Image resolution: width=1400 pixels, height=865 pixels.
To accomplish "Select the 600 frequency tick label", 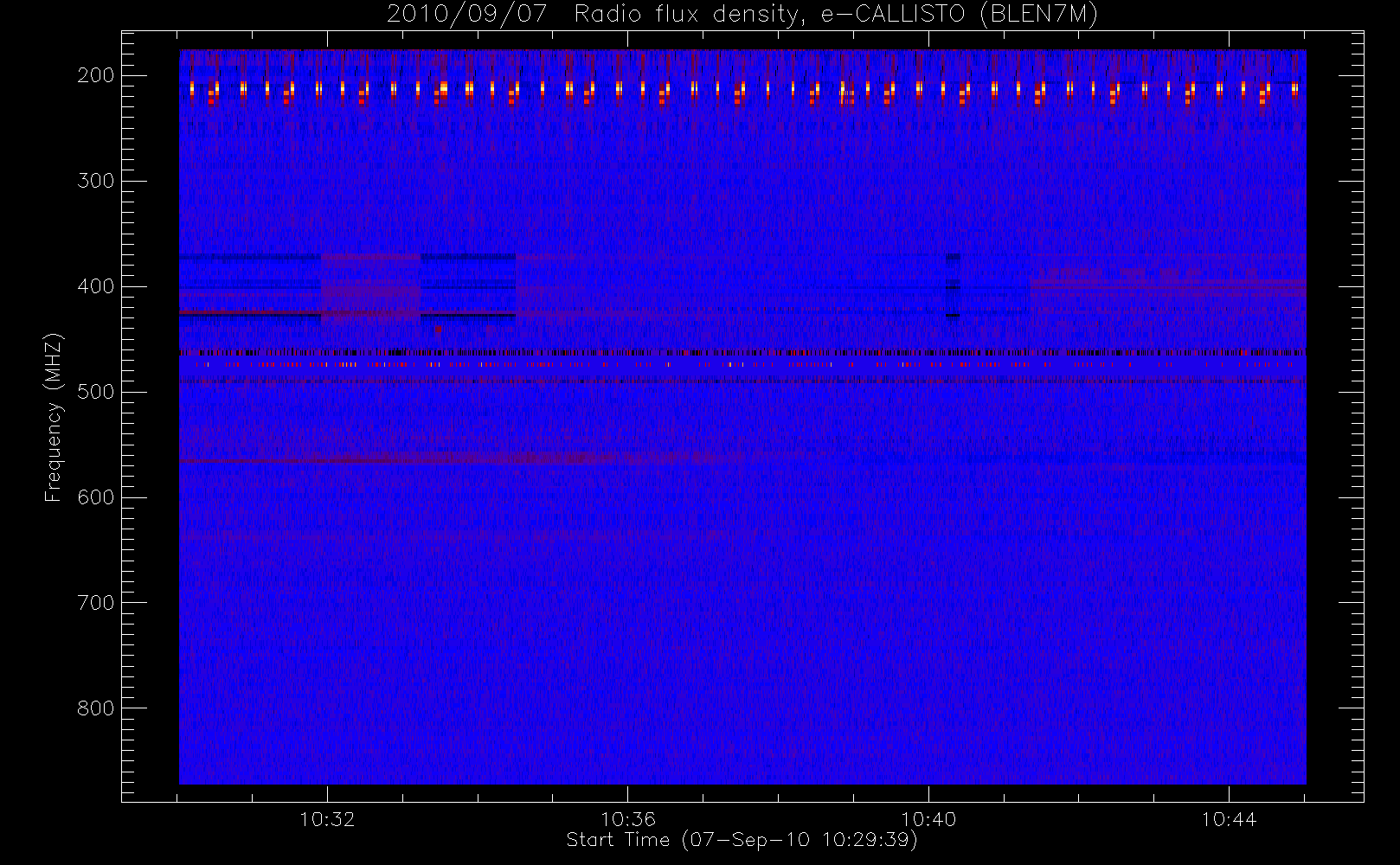I will tap(96, 497).
